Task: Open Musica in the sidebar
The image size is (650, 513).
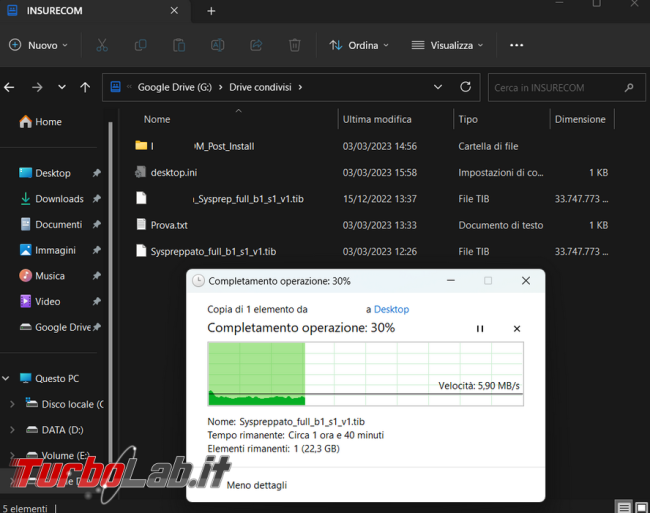Action: tap(42, 276)
